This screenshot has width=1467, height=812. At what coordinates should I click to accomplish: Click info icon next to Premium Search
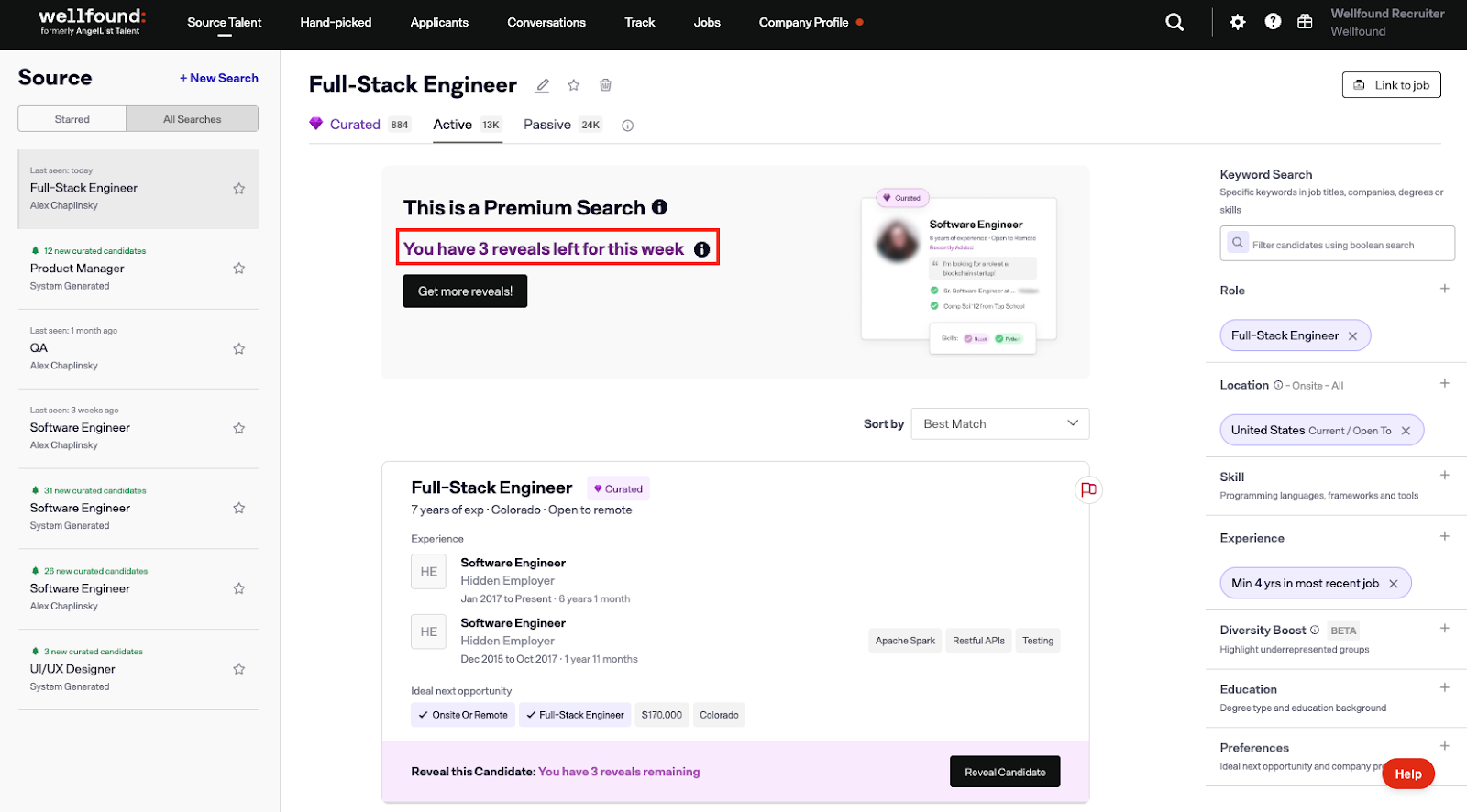(659, 207)
